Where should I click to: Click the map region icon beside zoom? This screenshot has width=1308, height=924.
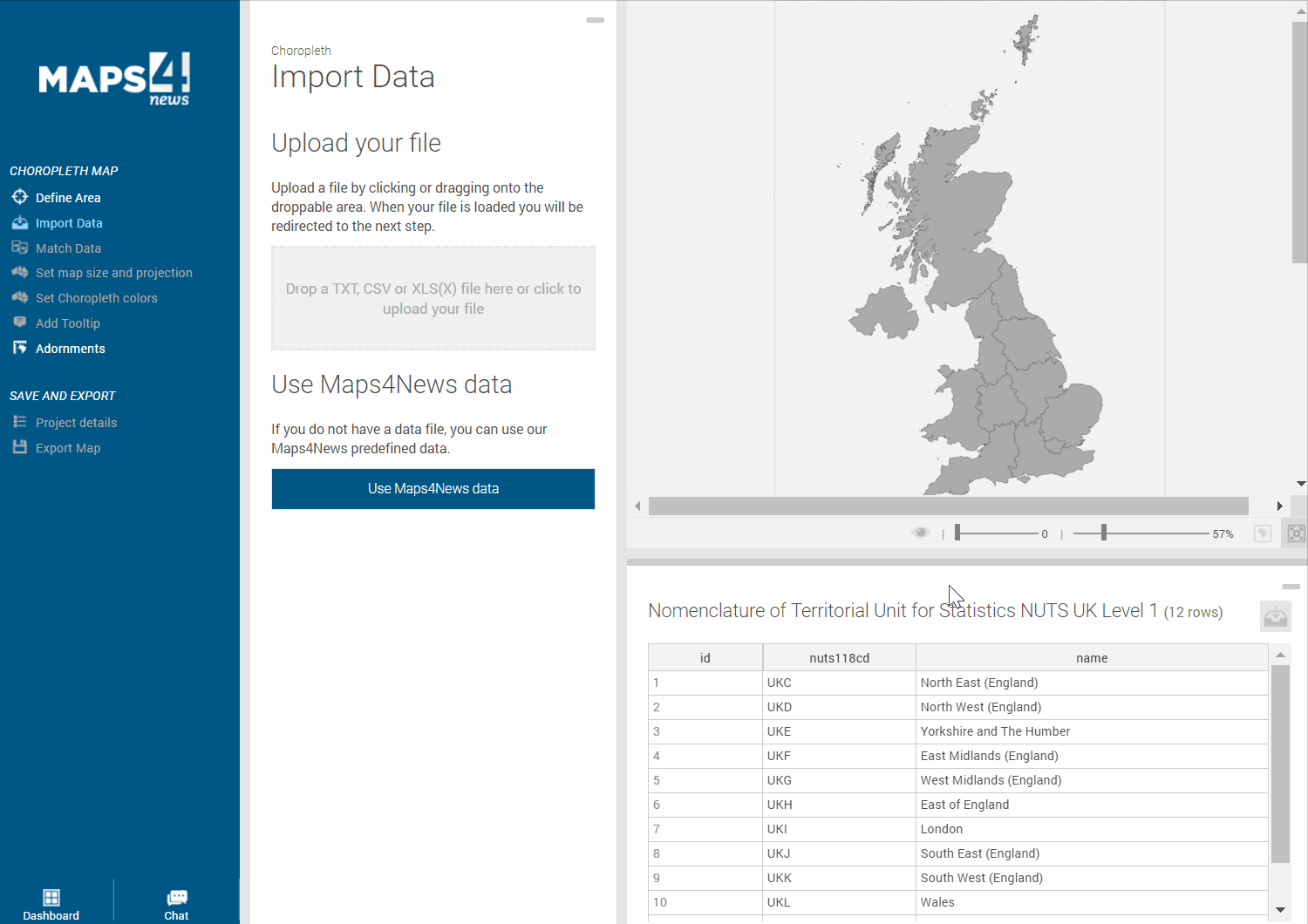click(x=1263, y=533)
